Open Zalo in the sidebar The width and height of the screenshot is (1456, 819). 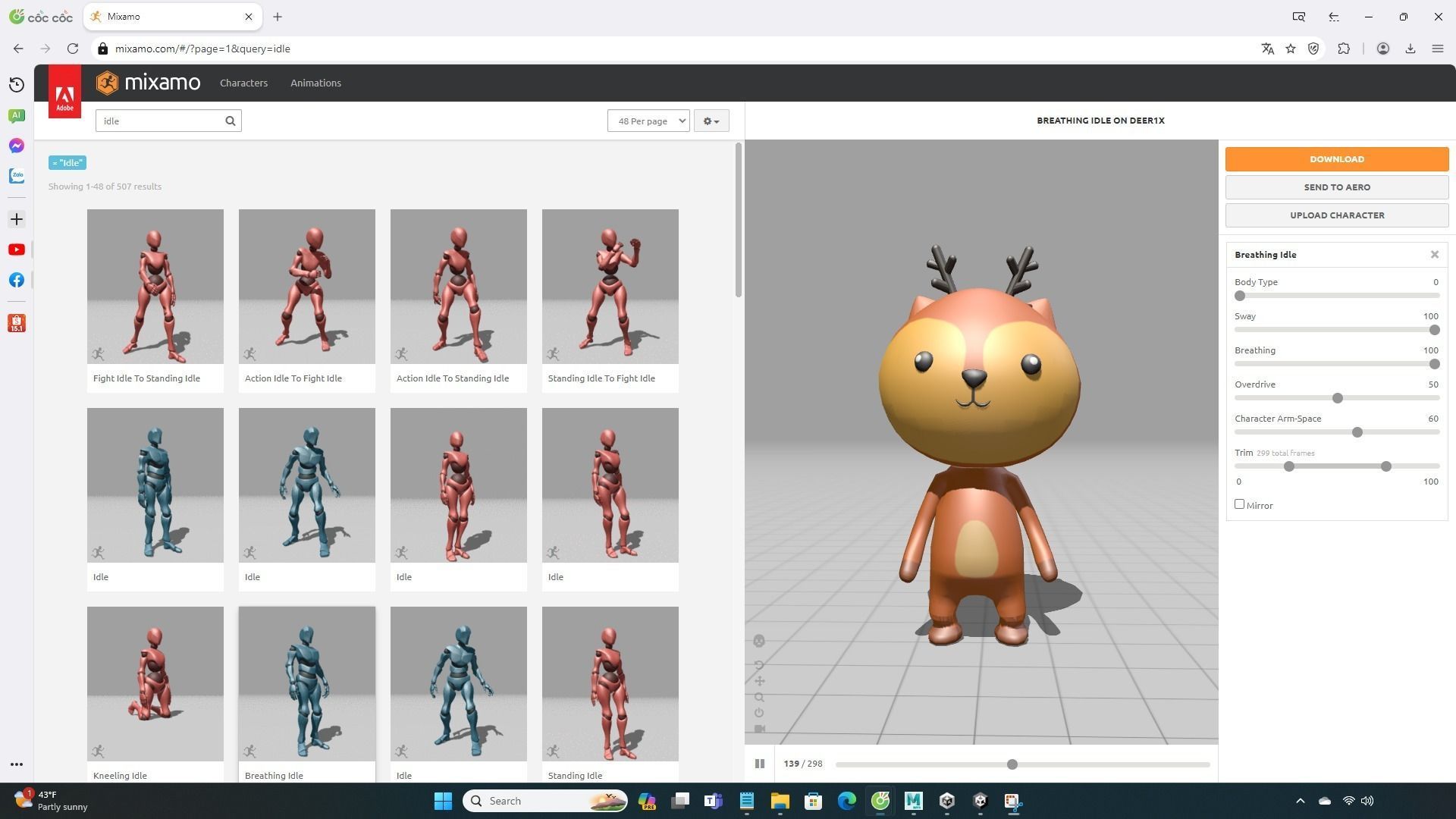click(x=17, y=176)
